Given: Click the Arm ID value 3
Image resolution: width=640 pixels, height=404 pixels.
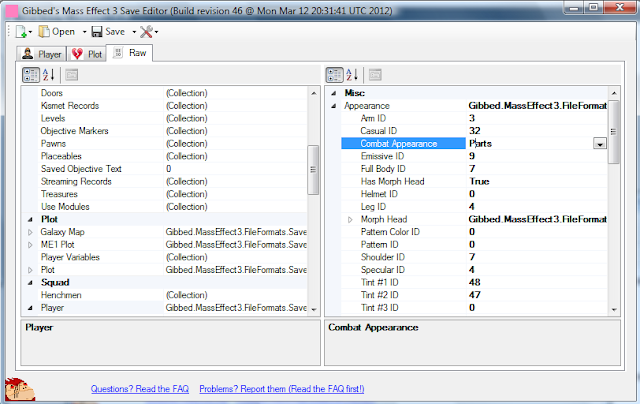Looking at the screenshot, I should pyautogui.click(x=472, y=118).
